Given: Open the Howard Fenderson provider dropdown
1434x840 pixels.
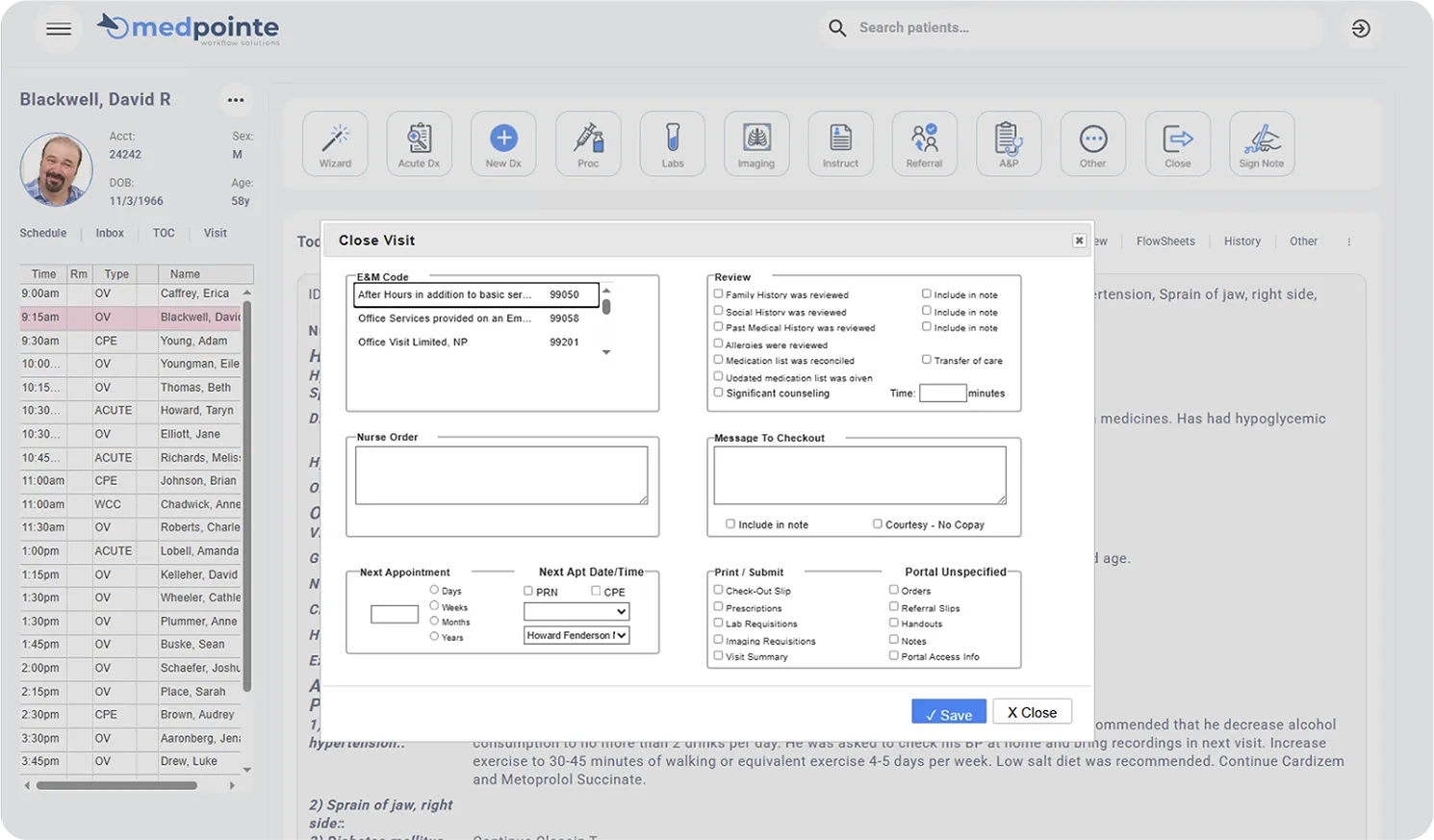Looking at the screenshot, I should (x=576, y=635).
